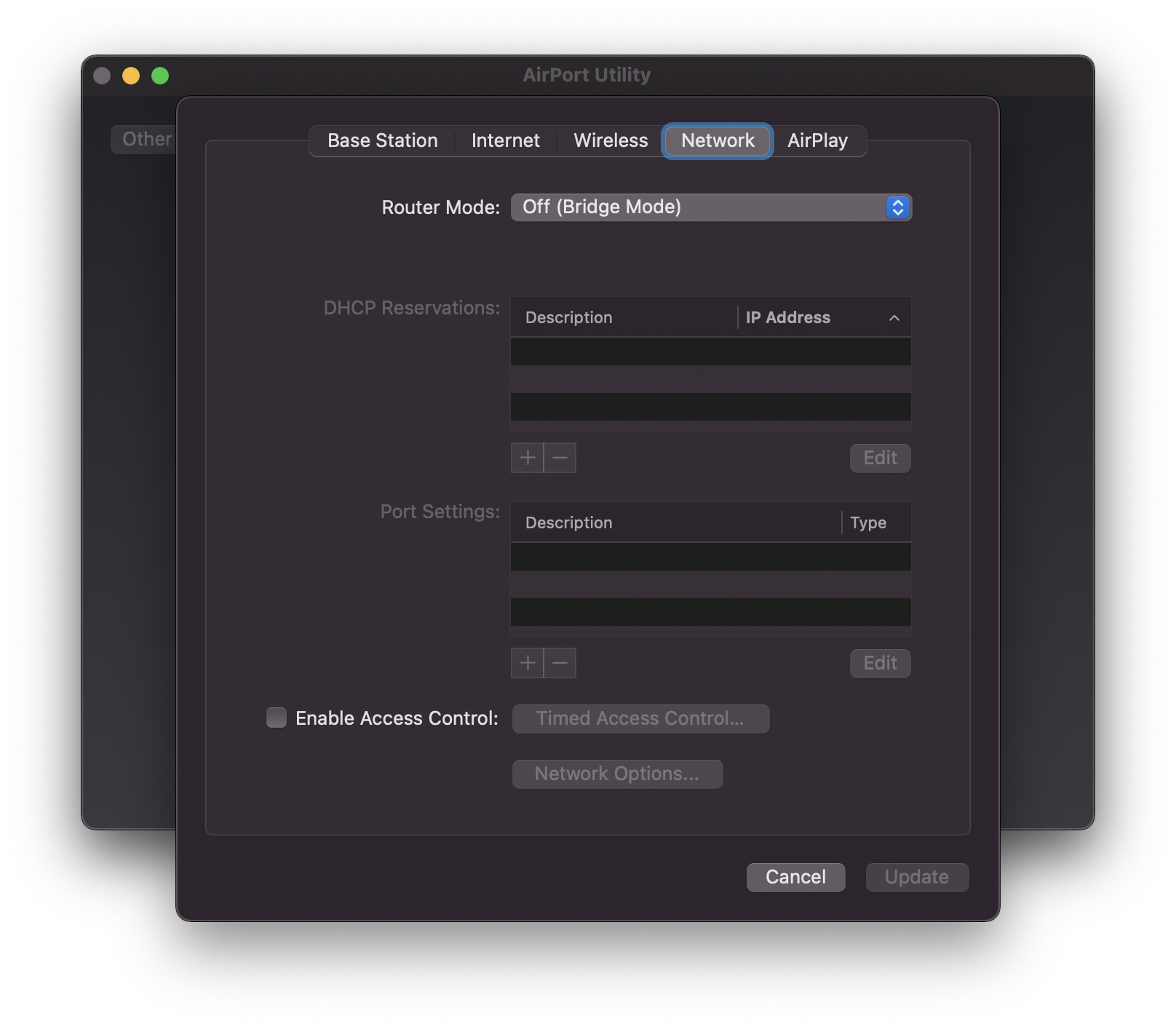Click the Update button
Viewport: 1176px width, 1029px height.
917,877
